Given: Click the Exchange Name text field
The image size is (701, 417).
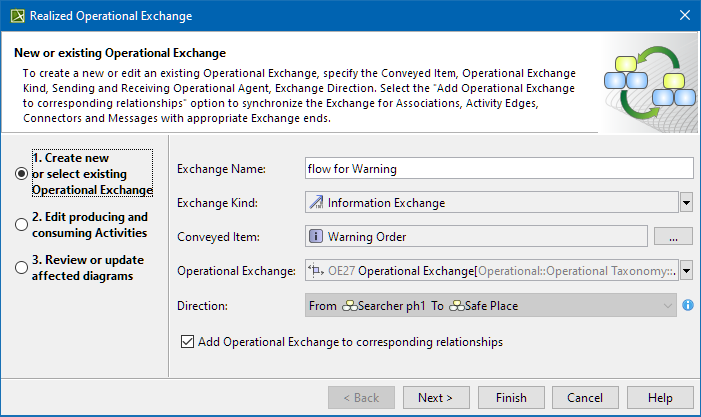Looking at the screenshot, I should (498, 169).
